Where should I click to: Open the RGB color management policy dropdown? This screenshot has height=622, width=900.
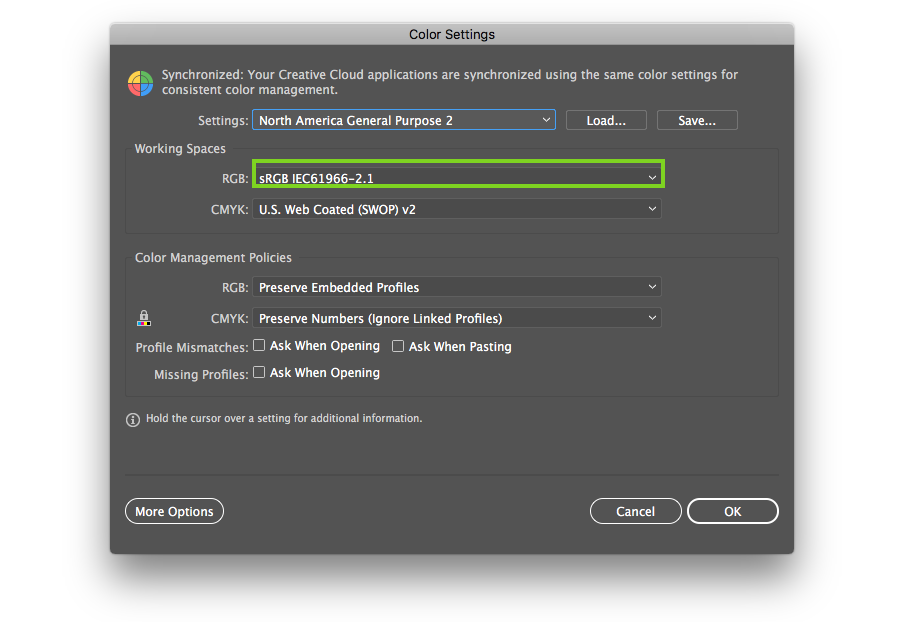coord(457,287)
